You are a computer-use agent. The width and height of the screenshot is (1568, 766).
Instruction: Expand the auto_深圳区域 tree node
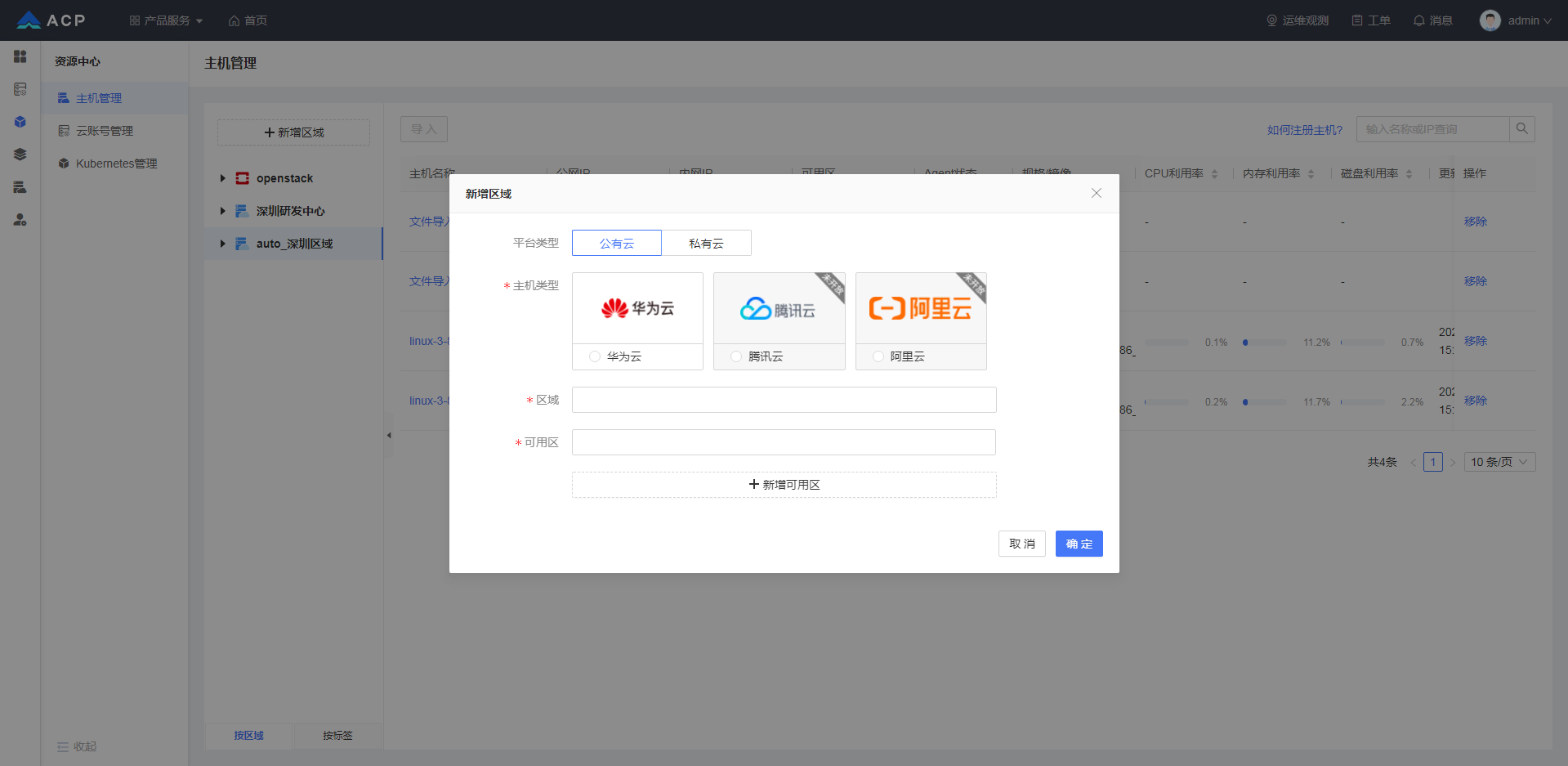222,244
